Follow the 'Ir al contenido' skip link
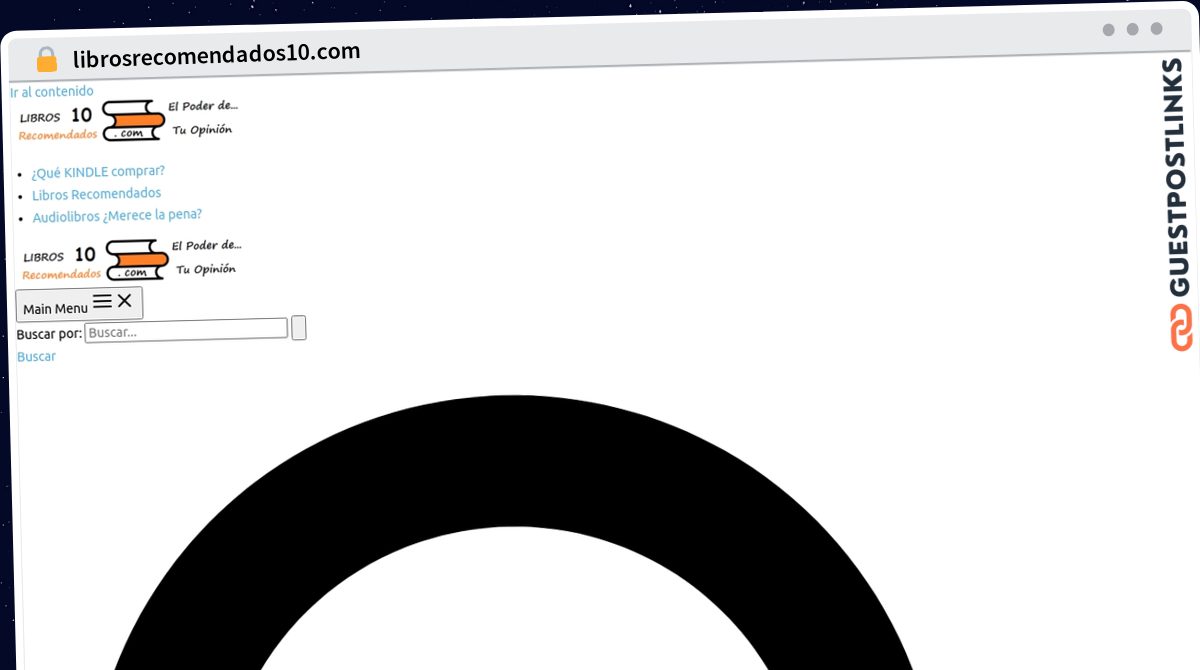Screen dimensions: 1200x670 (x=52, y=92)
